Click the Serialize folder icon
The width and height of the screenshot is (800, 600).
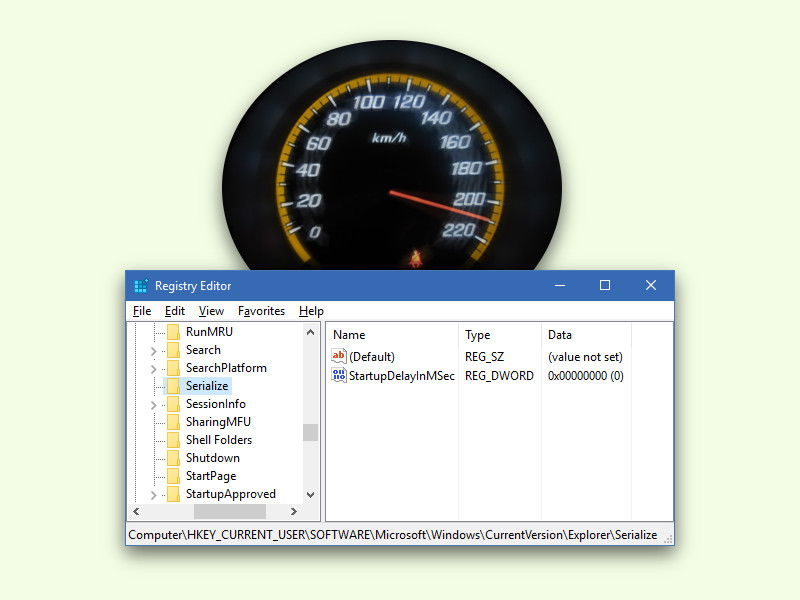173,386
